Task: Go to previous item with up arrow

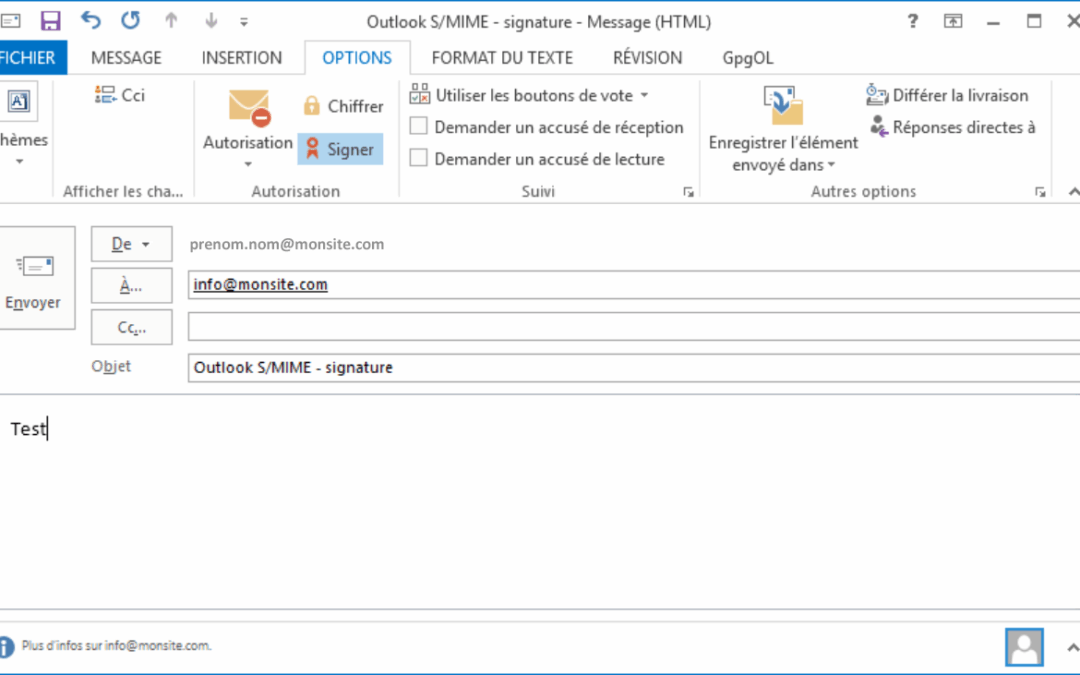Action: pos(171,21)
